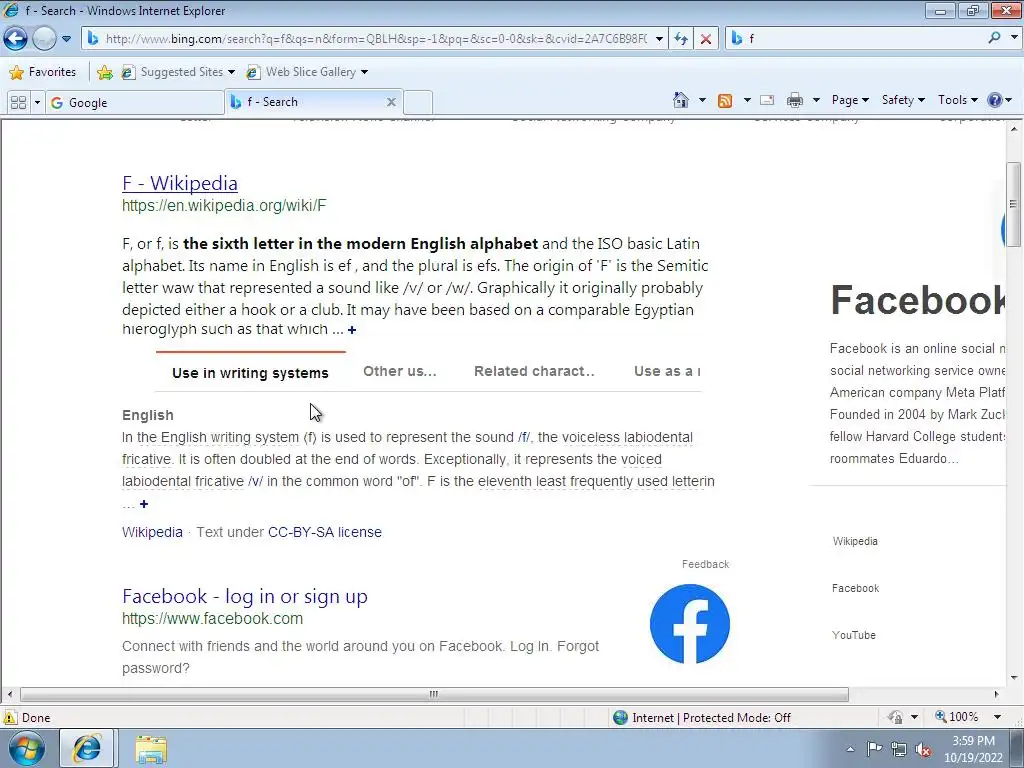1024x768 pixels.
Task: Click Facebook in the side panel
Action: click(856, 588)
